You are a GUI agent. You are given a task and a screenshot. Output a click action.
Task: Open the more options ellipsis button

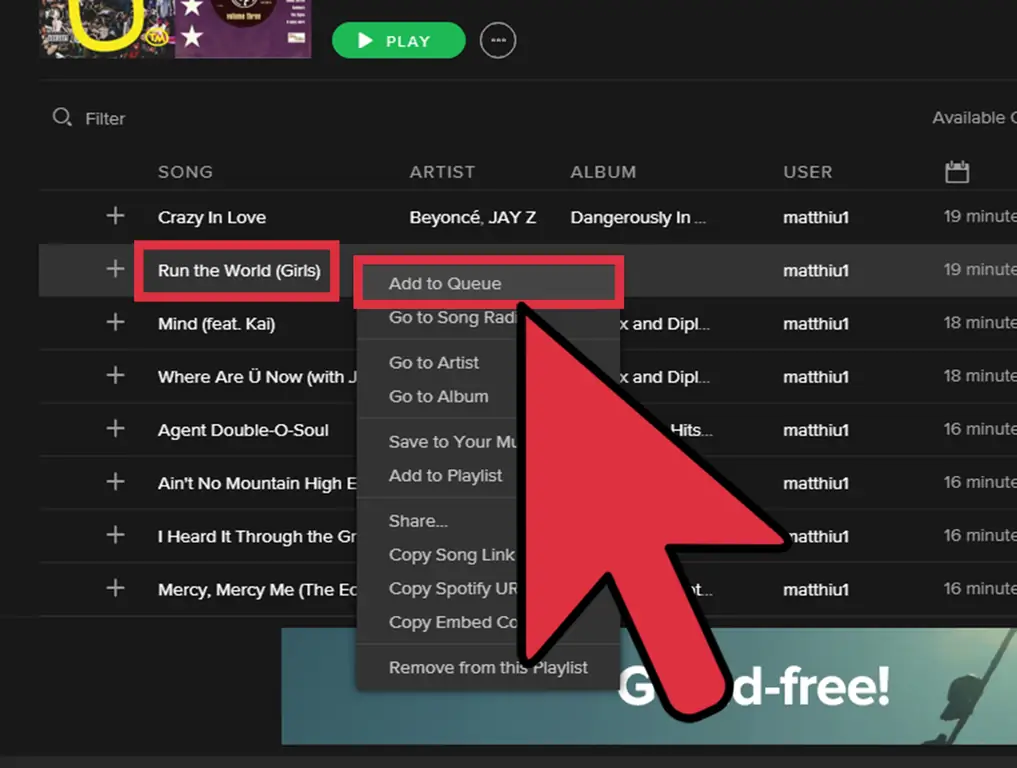point(497,40)
